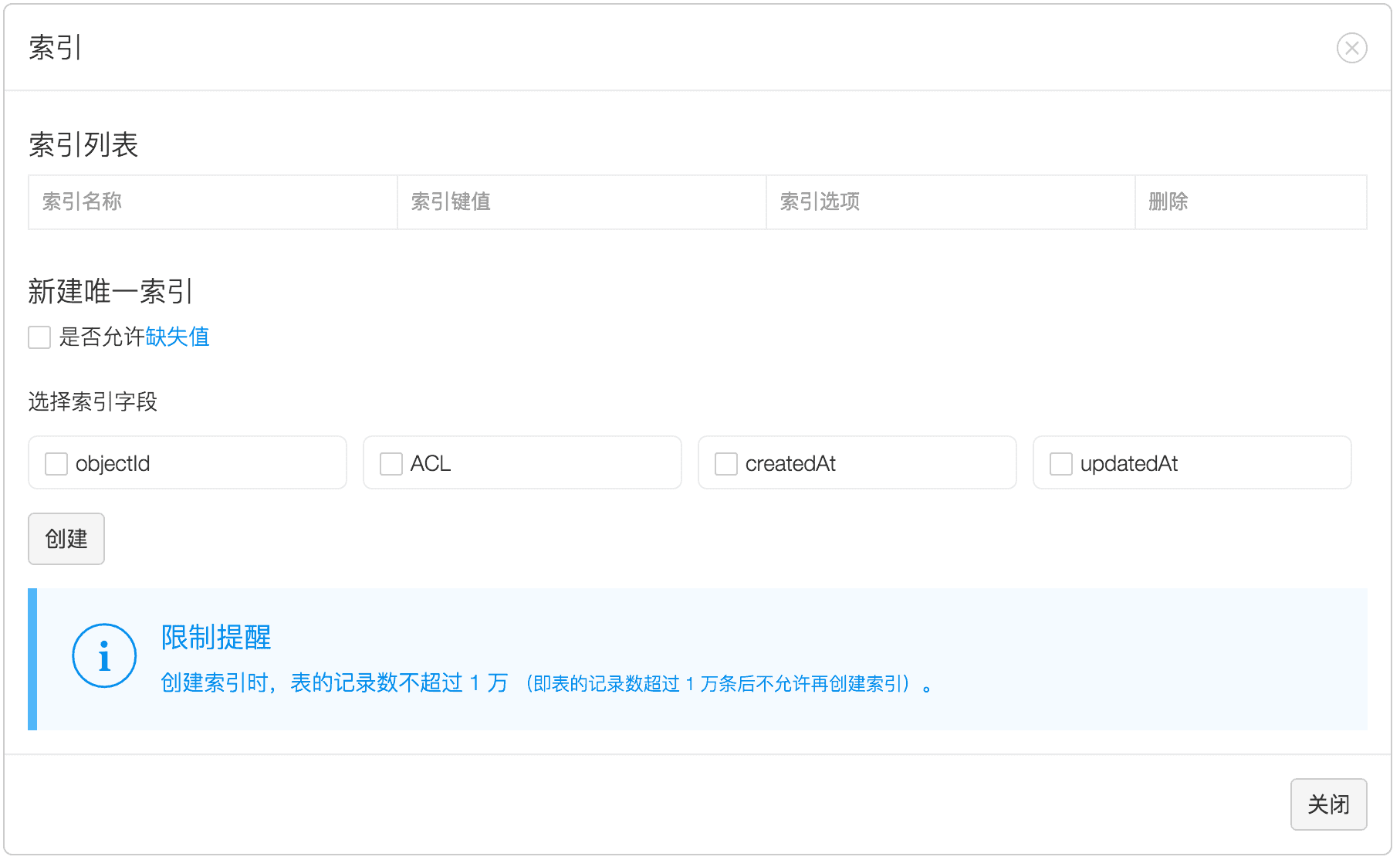The image size is (1400, 860).
Task: Select the ACL field checkbox
Action: pos(391,464)
